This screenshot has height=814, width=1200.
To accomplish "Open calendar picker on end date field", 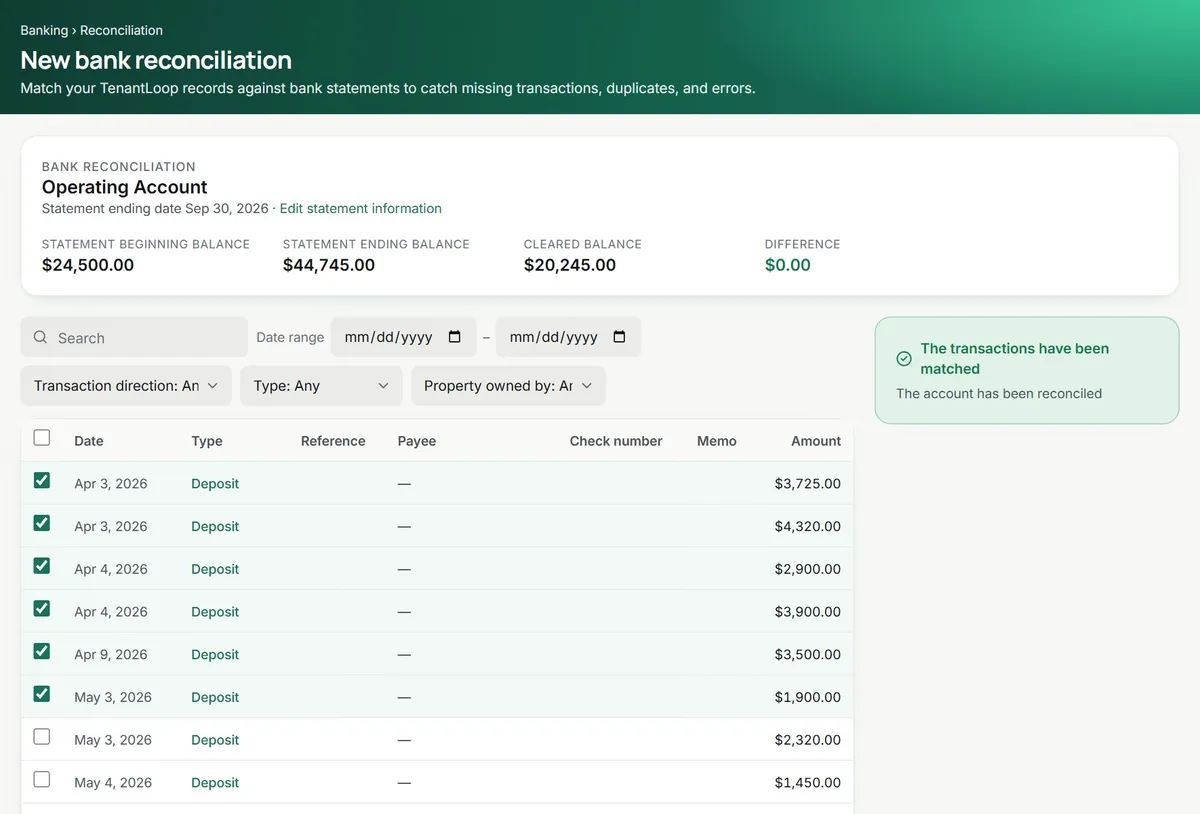I will point(619,337).
